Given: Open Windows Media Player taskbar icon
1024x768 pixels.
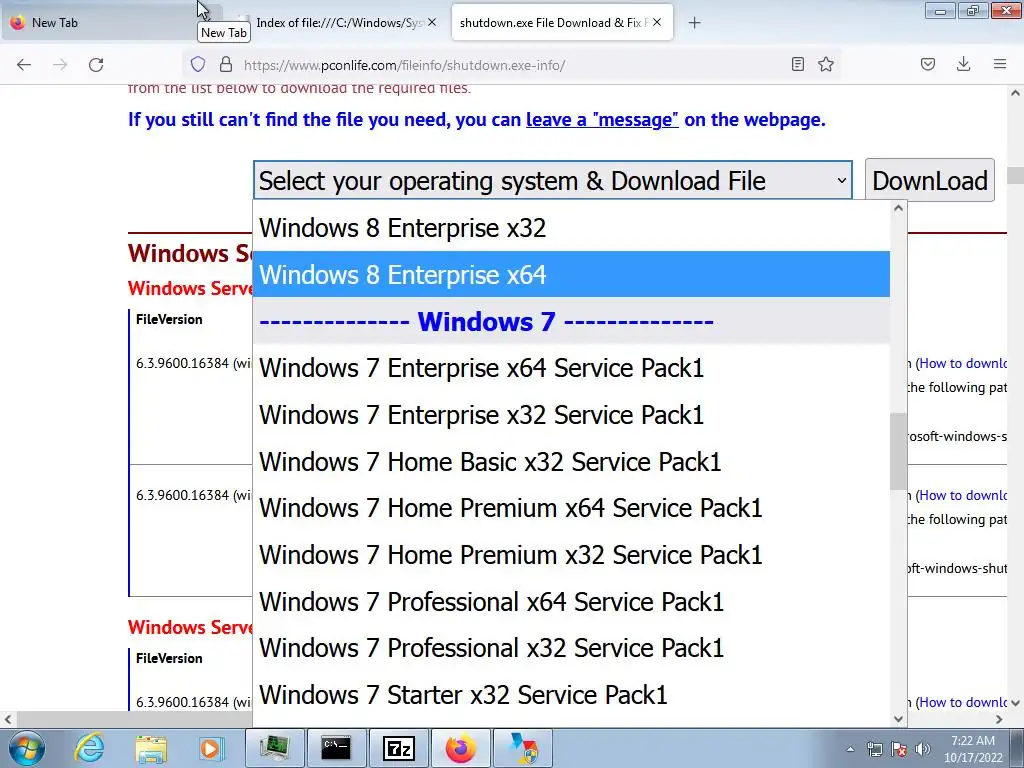Looking at the screenshot, I should (212, 748).
